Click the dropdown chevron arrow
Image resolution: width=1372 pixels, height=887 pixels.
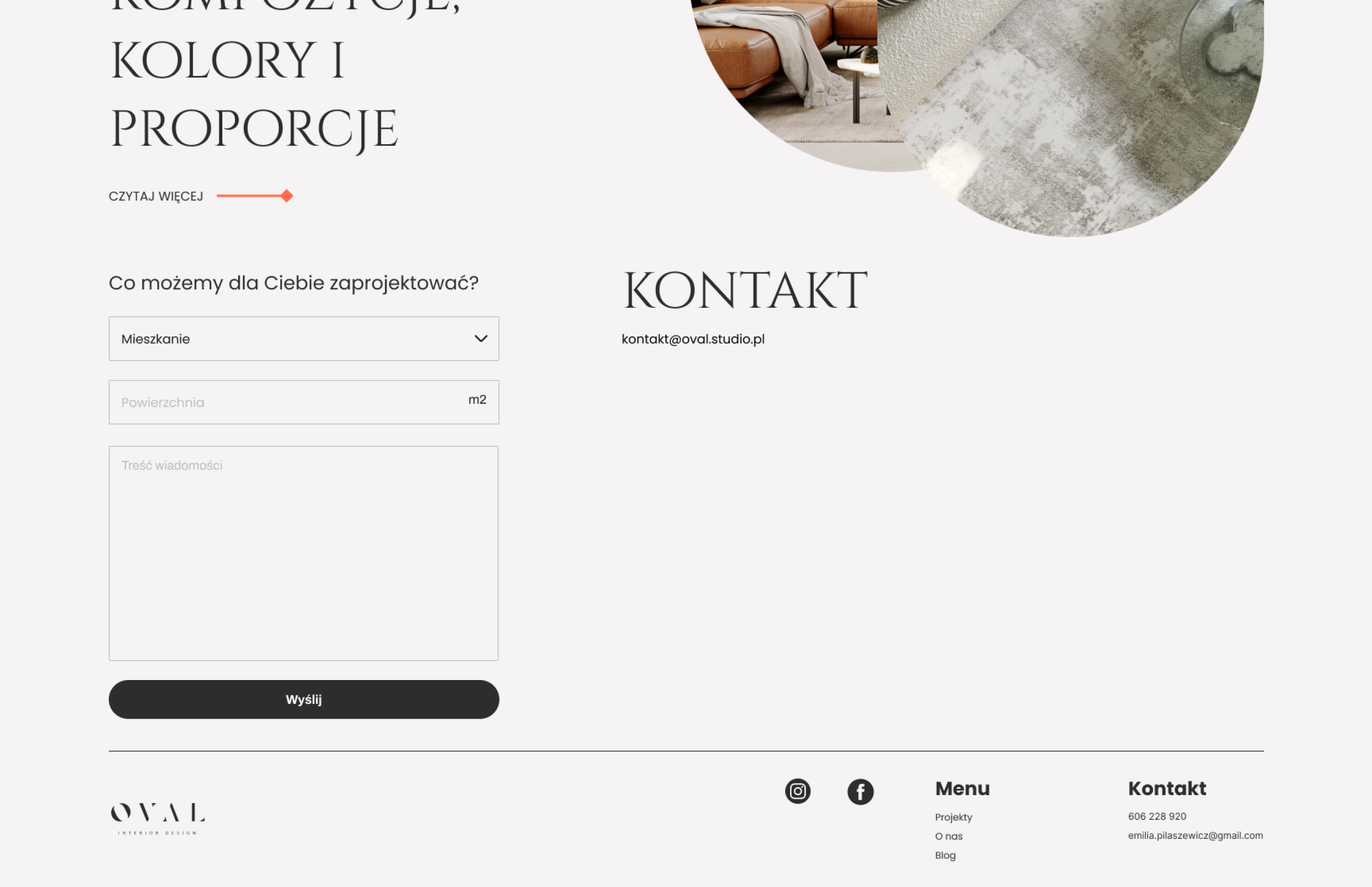pyautogui.click(x=481, y=338)
